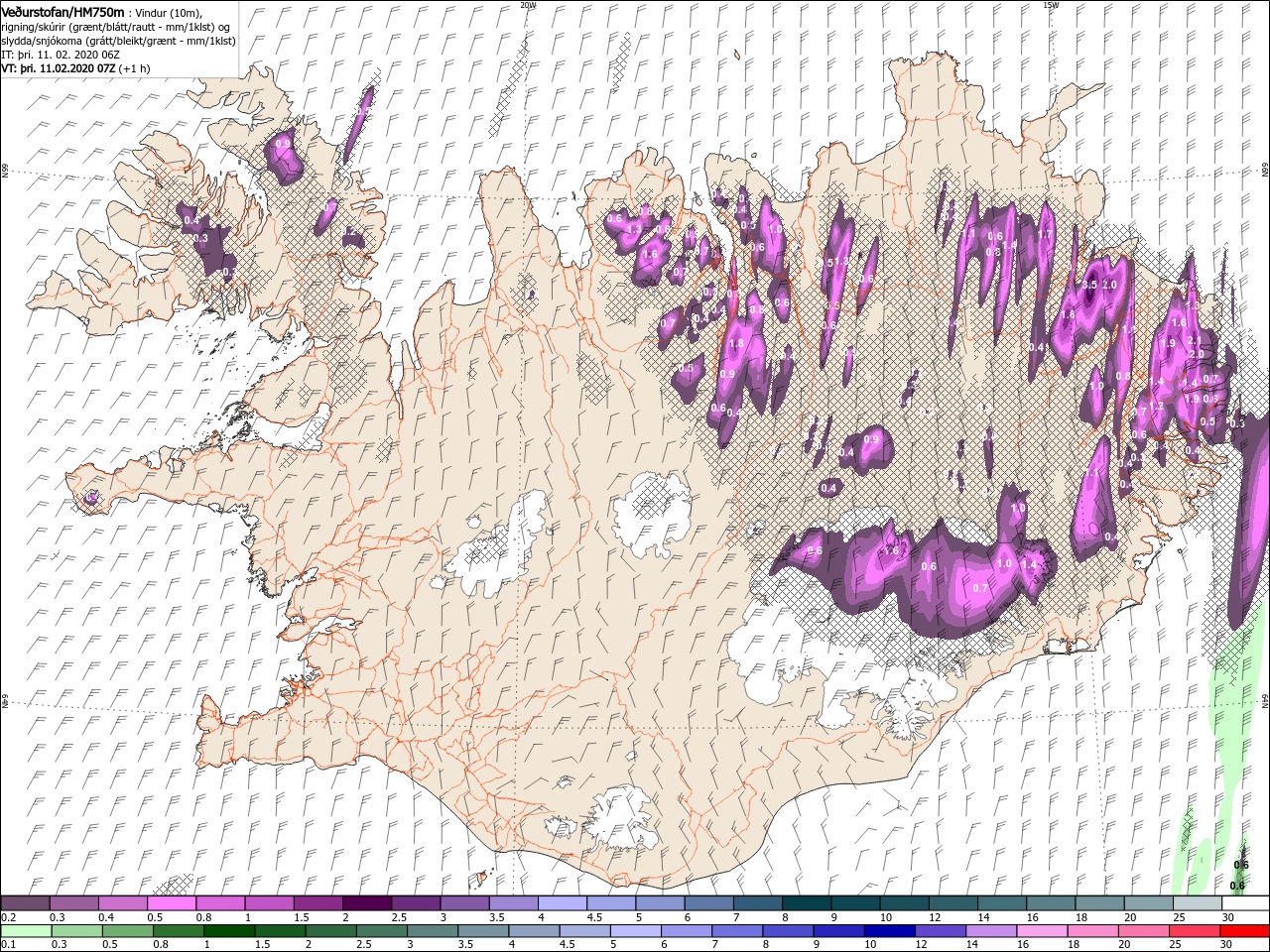Click the bright red swatch ending the rain scale
Viewport: 1270px width, 952px height.
point(1244,930)
